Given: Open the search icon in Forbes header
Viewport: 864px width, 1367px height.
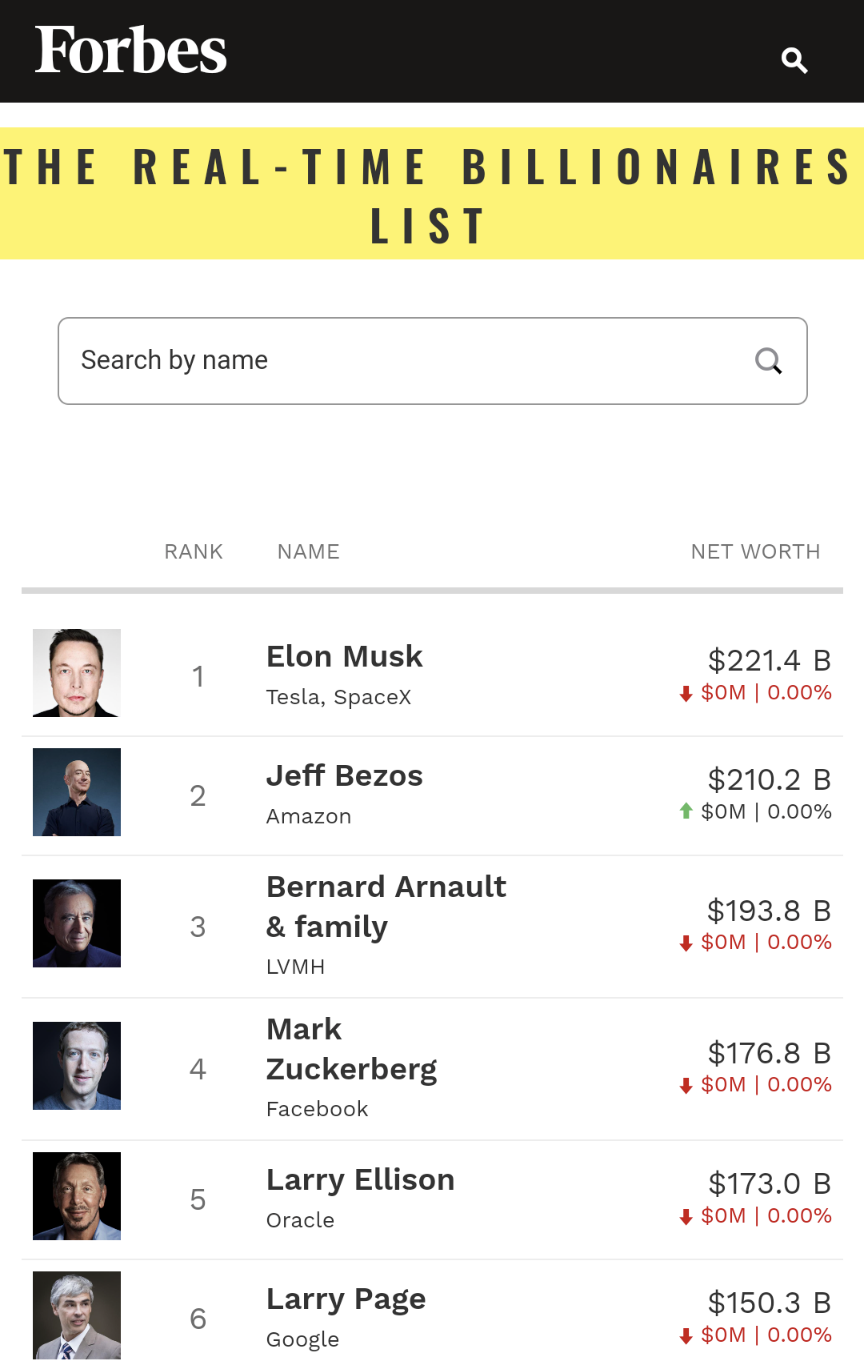Looking at the screenshot, I should (x=794, y=61).
